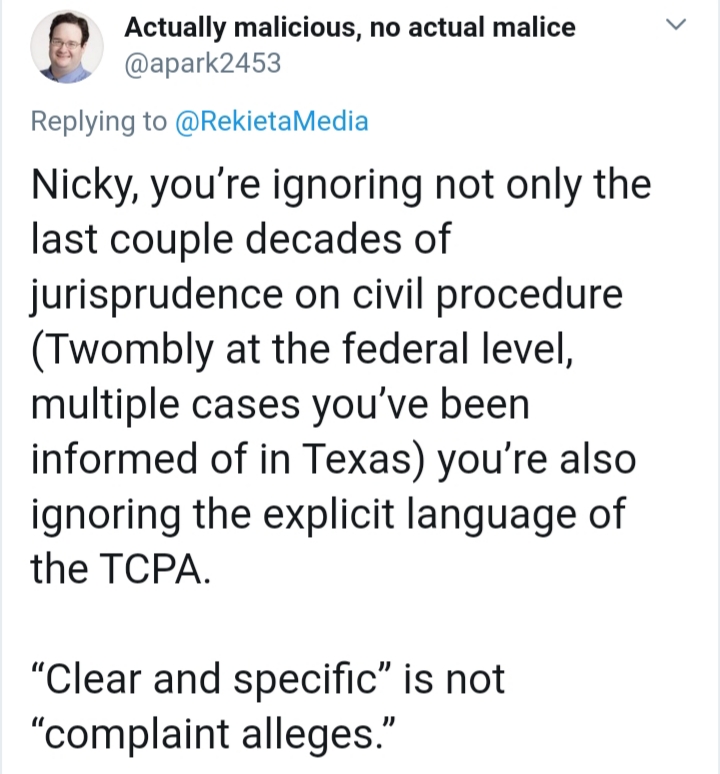Click the 'last couple decades of' line
This screenshot has height=774, width=720.
(241, 239)
